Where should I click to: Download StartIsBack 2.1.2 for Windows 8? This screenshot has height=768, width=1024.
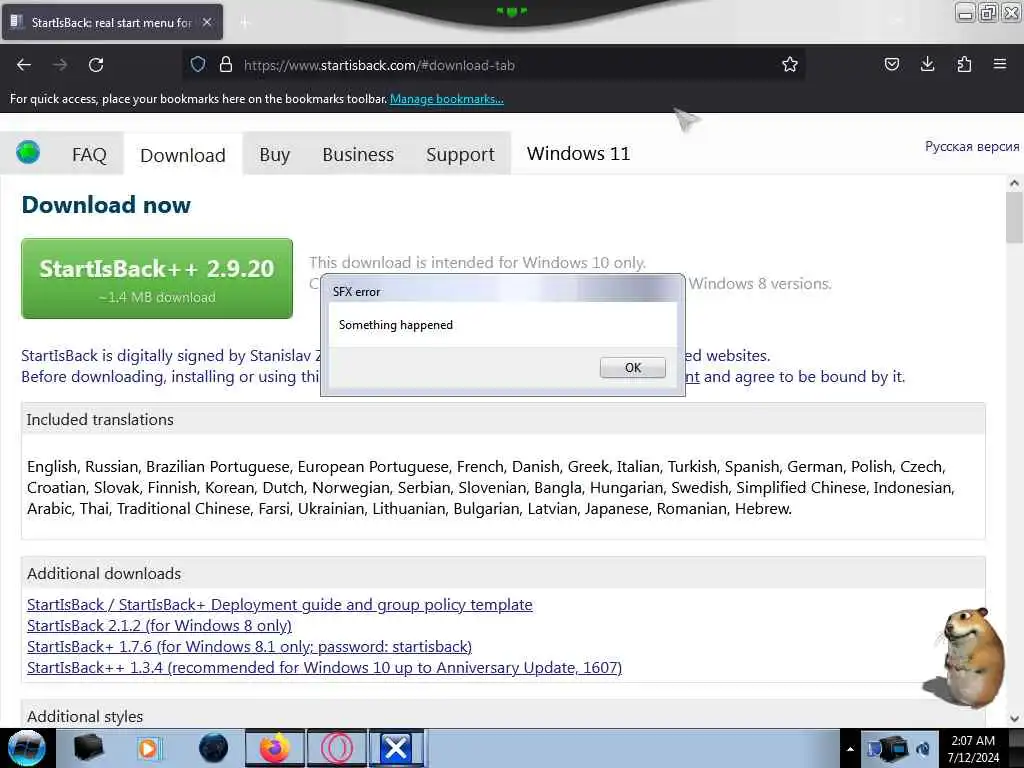pyautogui.click(x=159, y=626)
